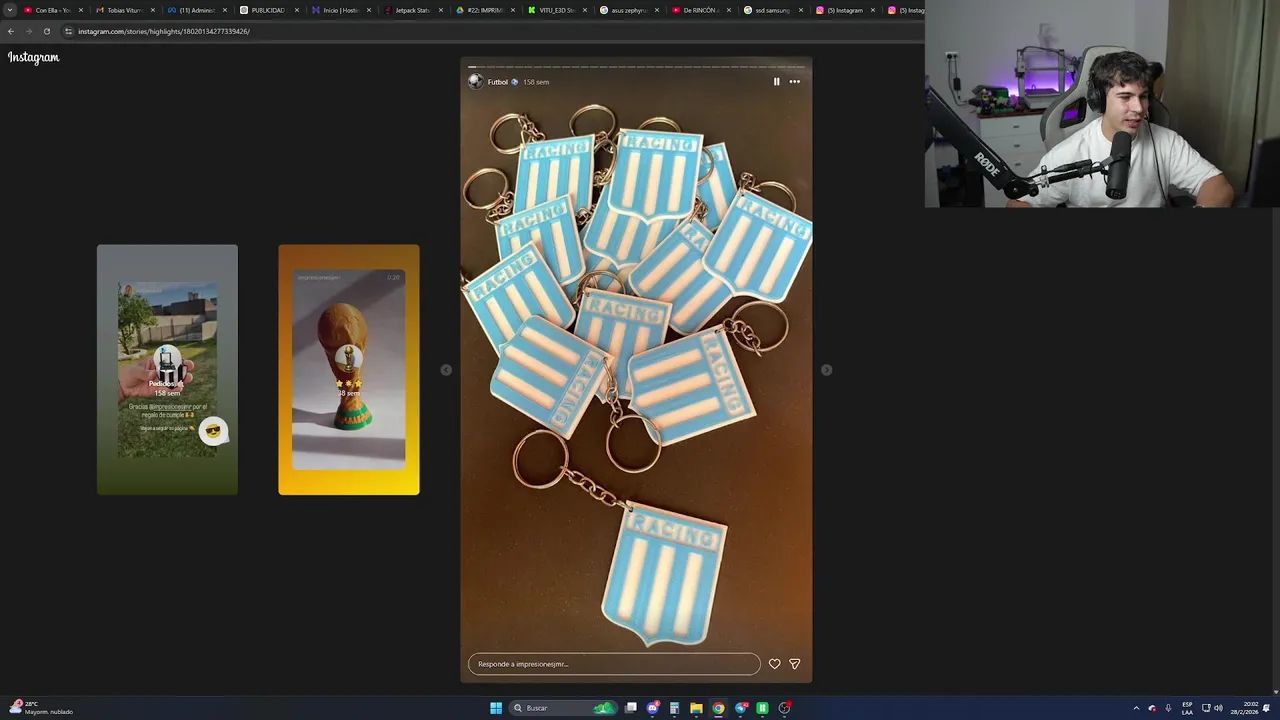
Task: Open network settings tray icon
Action: (x=1206, y=708)
